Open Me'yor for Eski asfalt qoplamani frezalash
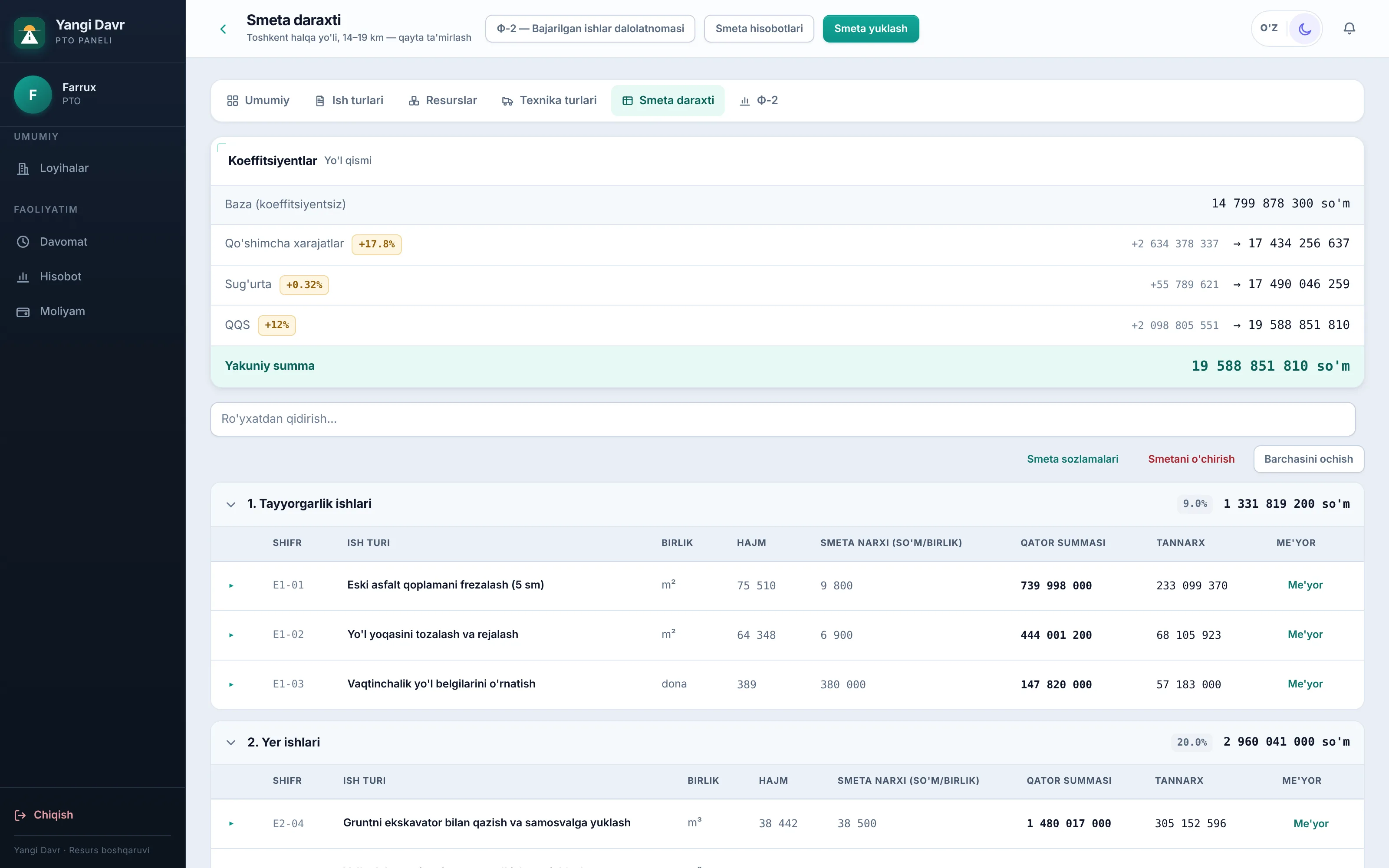Viewport: 1389px width, 868px height. 1305,585
